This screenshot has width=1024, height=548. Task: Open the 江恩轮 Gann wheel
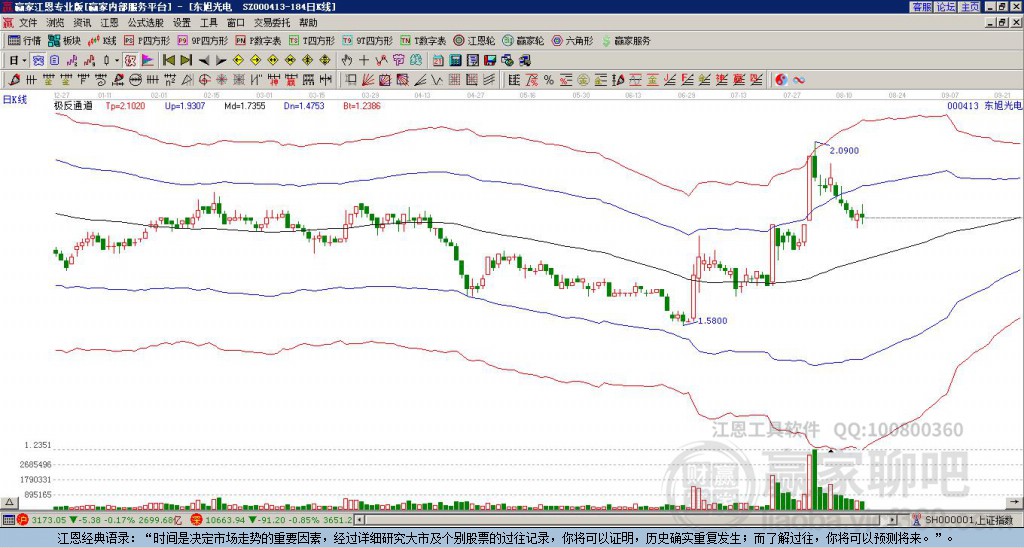point(474,40)
